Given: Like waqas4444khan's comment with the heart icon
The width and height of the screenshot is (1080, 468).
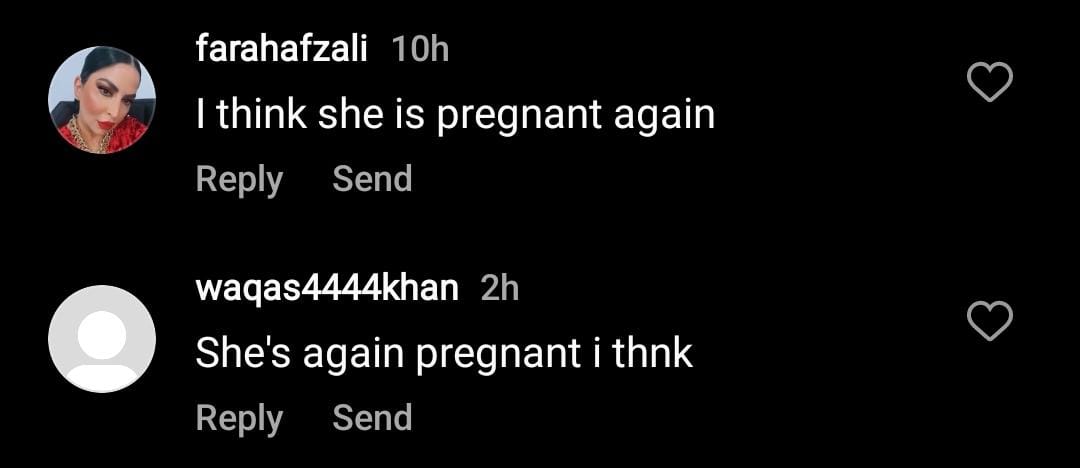Looking at the screenshot, I should pos(990,322).
